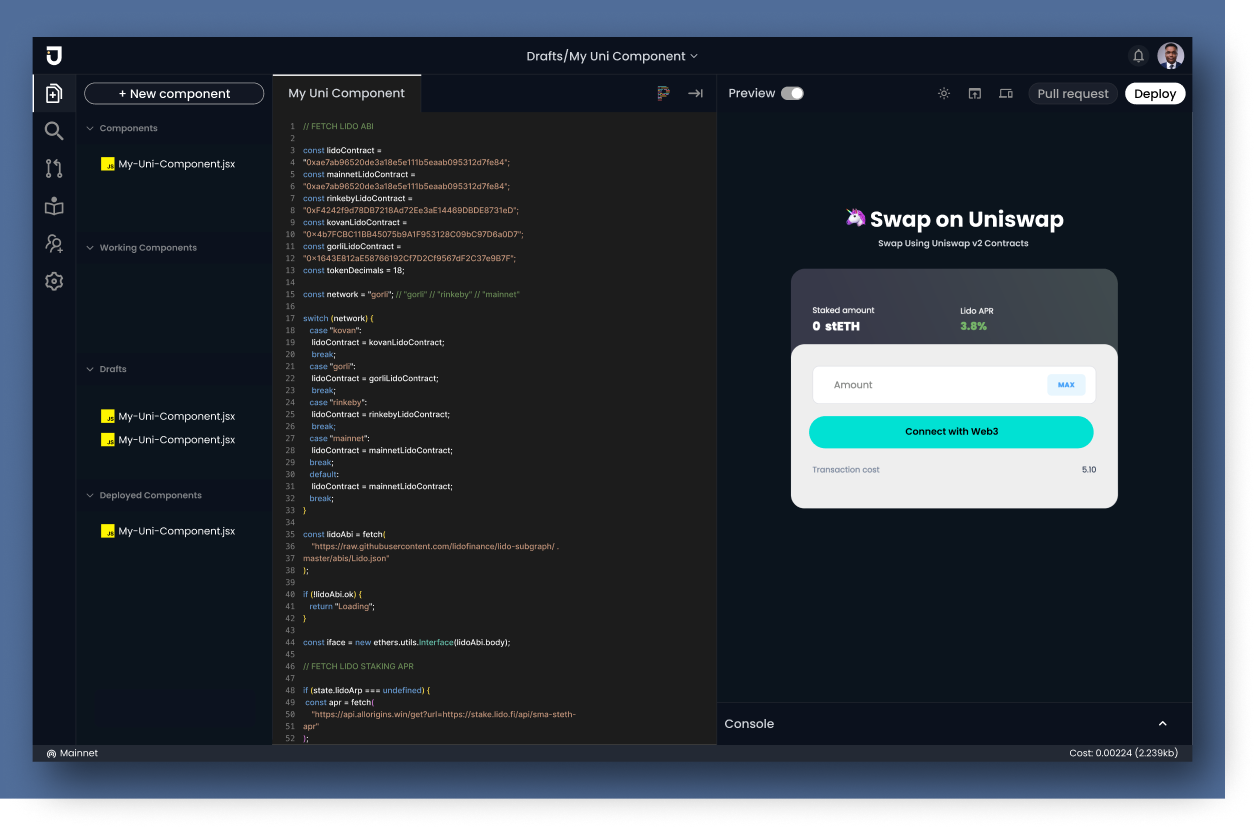Open the Drafts/My Uni Component title dropdown

click(x=612, y=56)
